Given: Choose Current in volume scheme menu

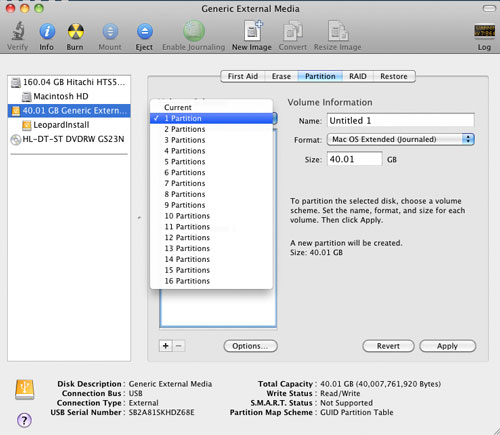Looking at the screenshot, I should pyautogui.click(x=211, y=107).
